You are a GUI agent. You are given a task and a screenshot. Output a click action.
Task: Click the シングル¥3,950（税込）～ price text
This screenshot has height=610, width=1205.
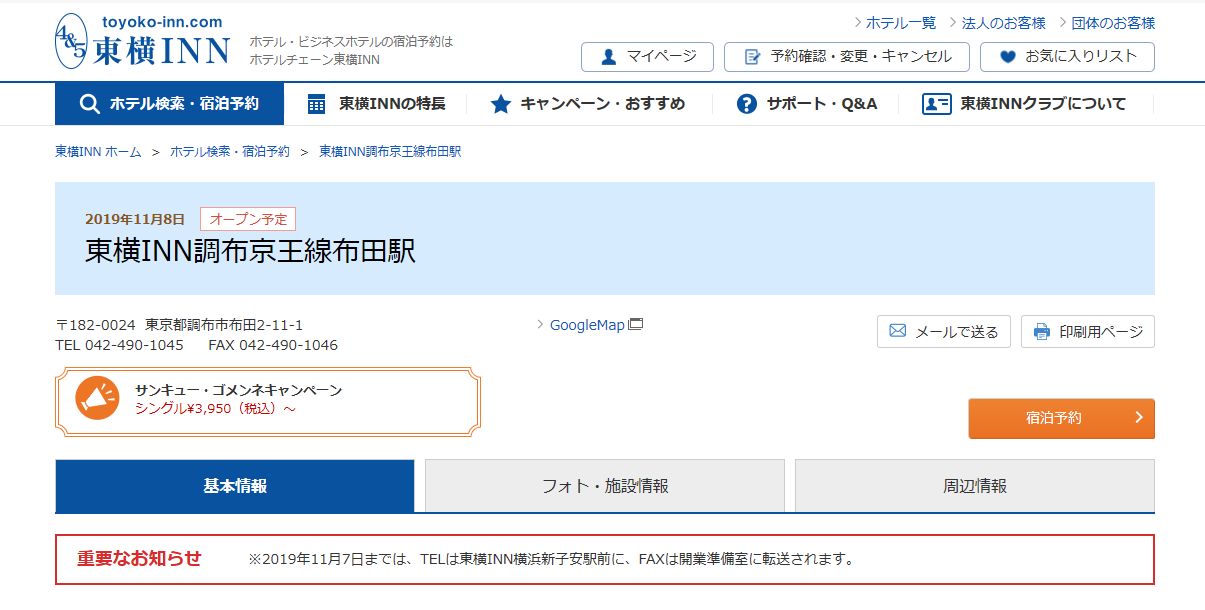215,408
